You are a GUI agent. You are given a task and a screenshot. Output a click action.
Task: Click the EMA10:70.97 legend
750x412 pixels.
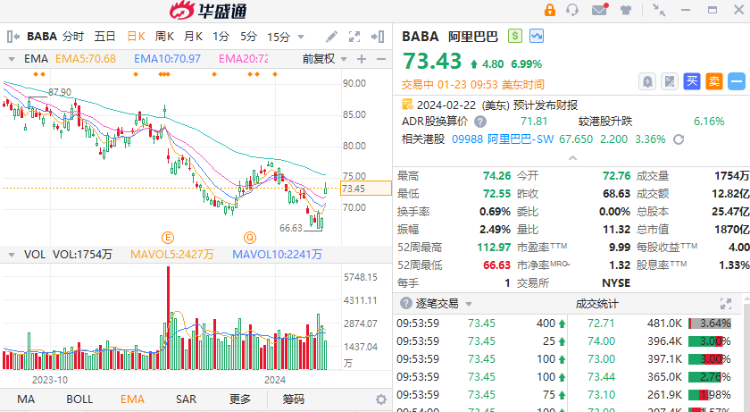click(167, 59)
